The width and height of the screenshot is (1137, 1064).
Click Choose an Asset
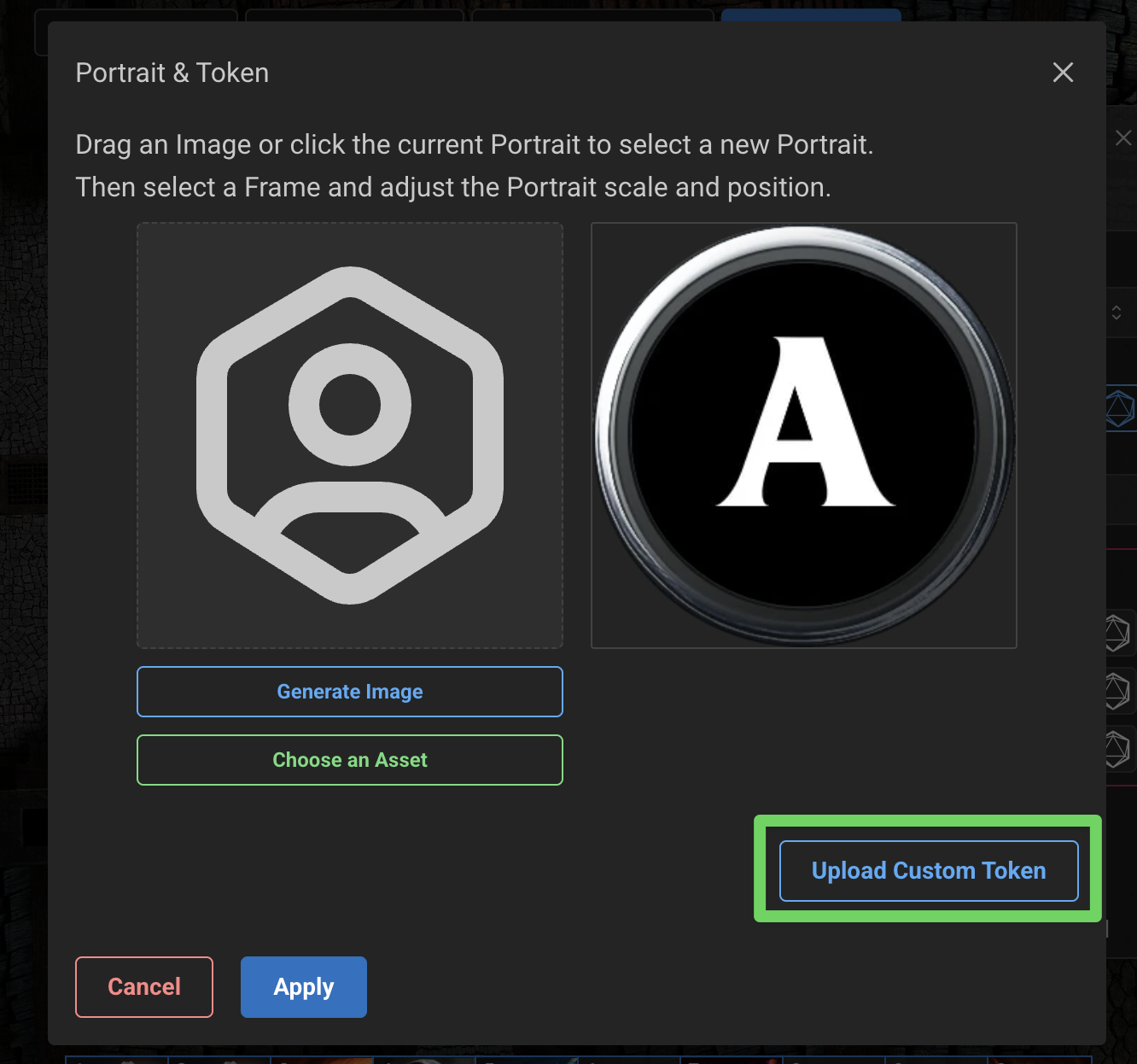coord(350,760)
